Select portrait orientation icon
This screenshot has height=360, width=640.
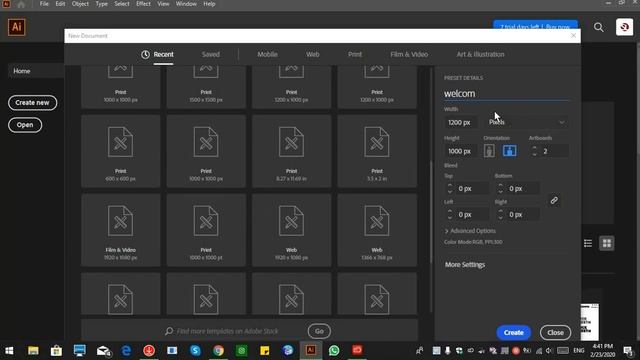click(489, 151)
